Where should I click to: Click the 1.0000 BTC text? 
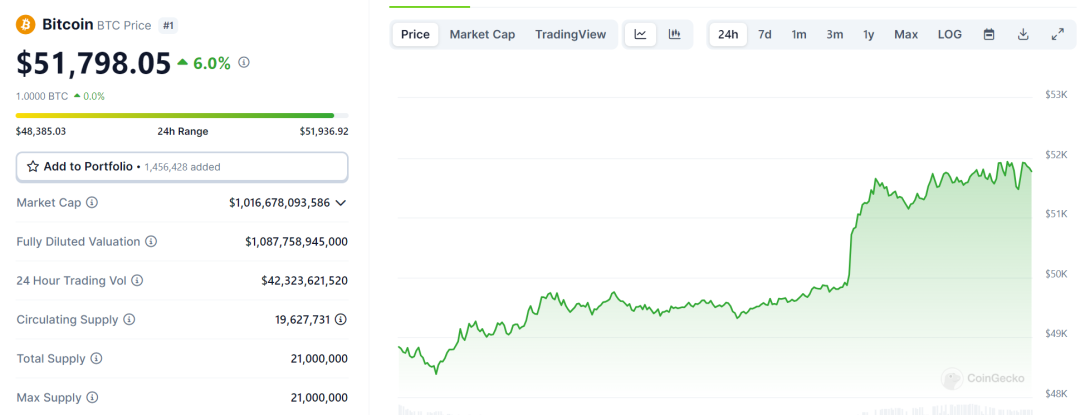[42, 96]
